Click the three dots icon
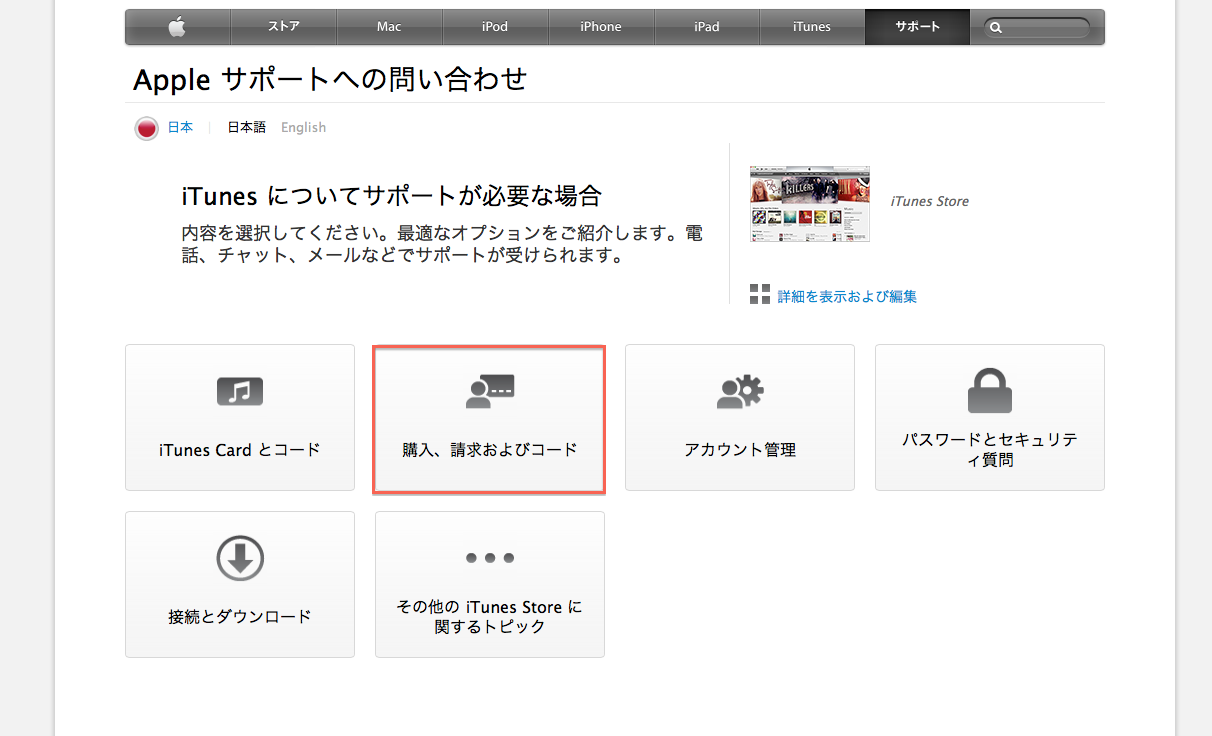 [490, 558]
